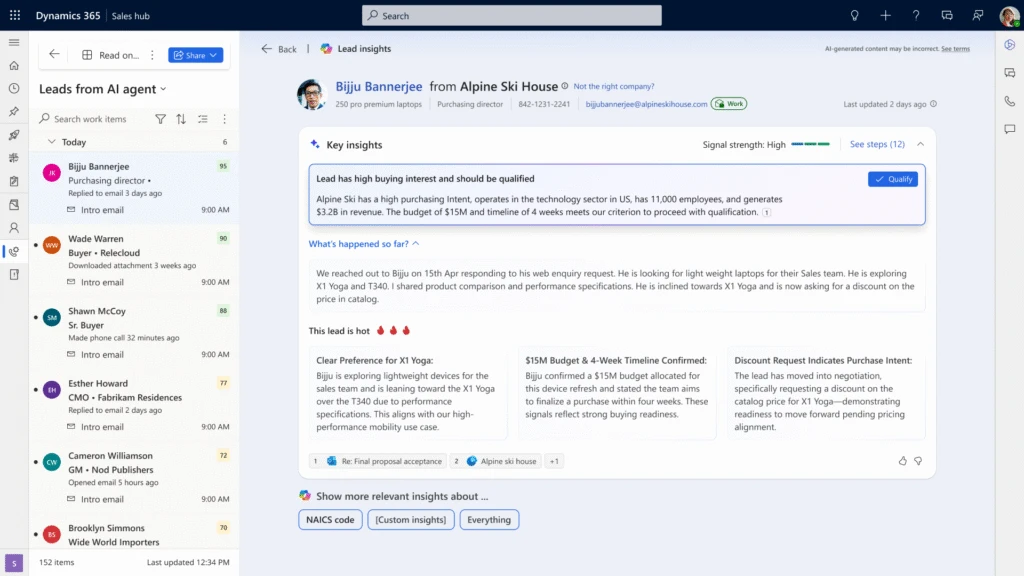This screenshot has height=576, width=1024.
Task: Open the sales accelerator rocket icon
Action: pos(14,135)
